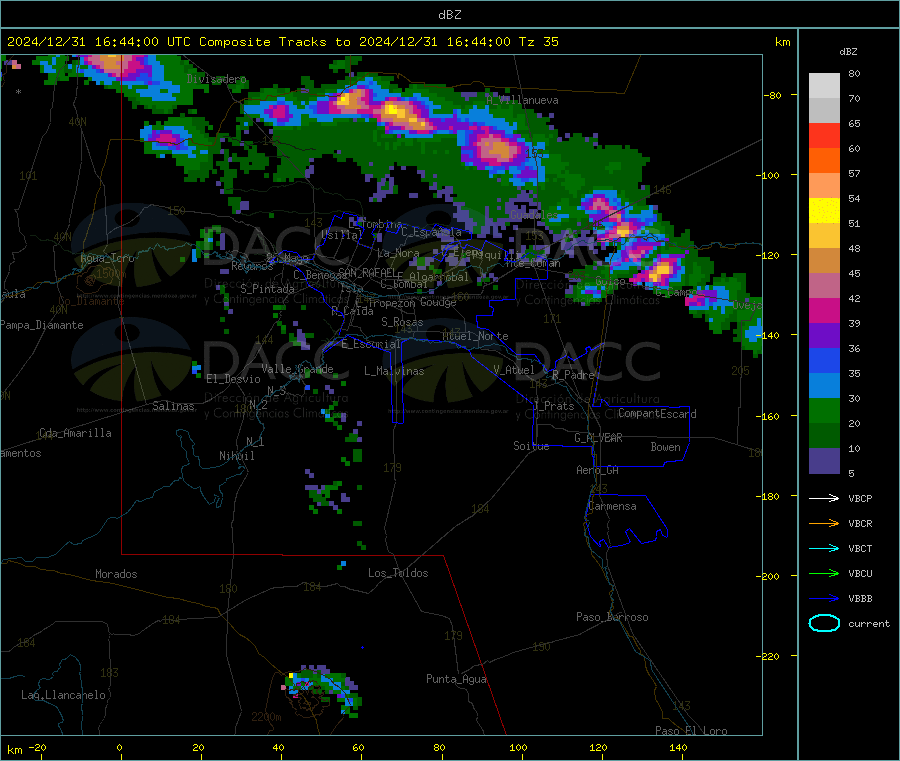This screenshot has width=900, height=761.
Task: Click the Punta_Agua map label
Action: click(456, 679)
